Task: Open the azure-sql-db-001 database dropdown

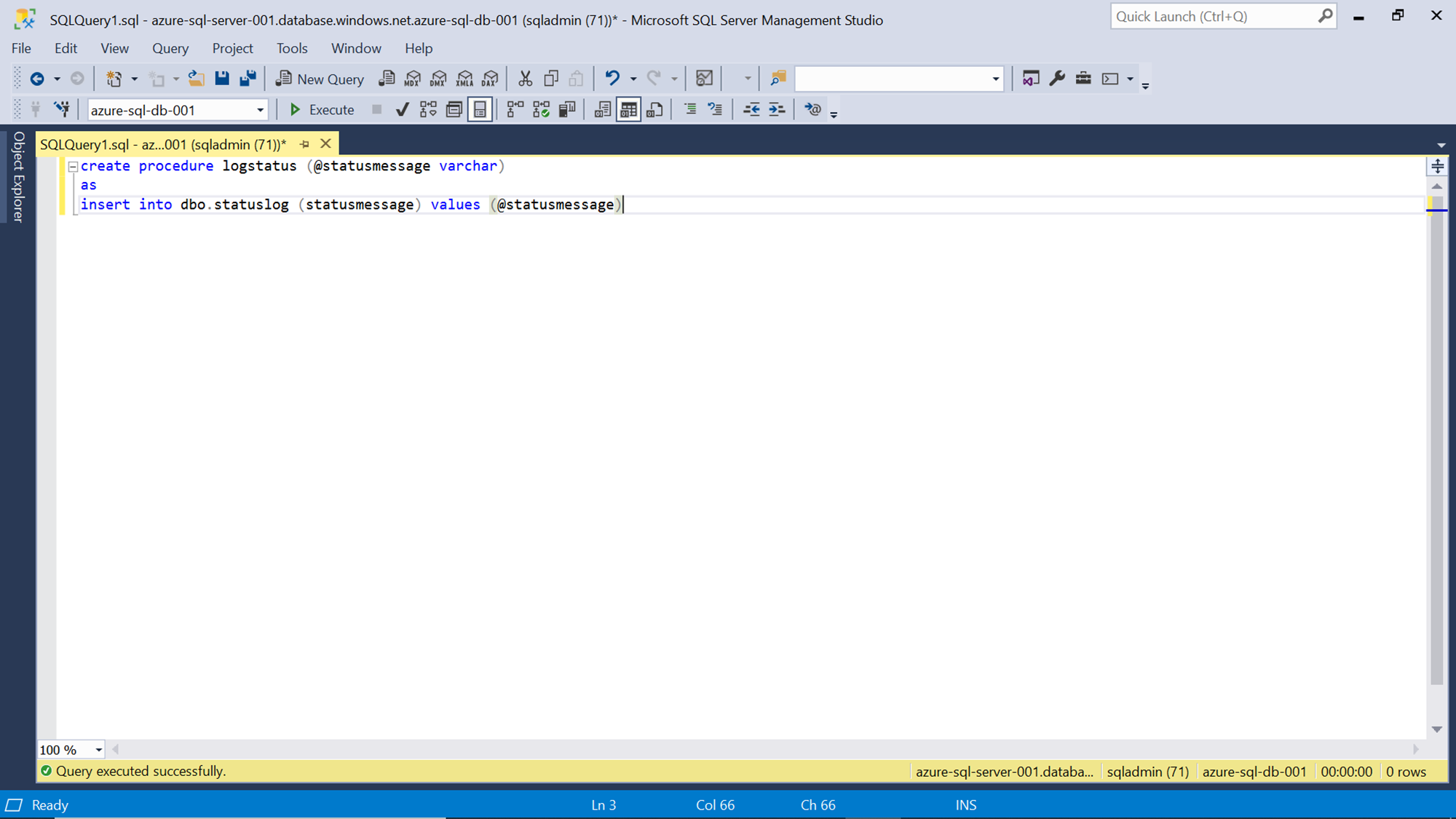Action: coord(260,111)
